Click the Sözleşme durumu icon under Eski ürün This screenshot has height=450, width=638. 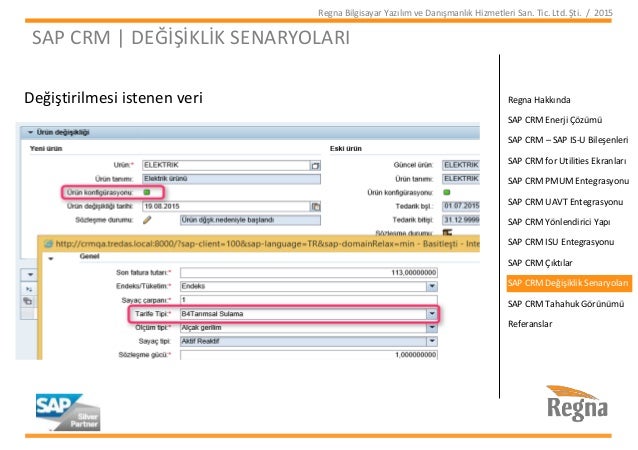(x=447, y=233)
